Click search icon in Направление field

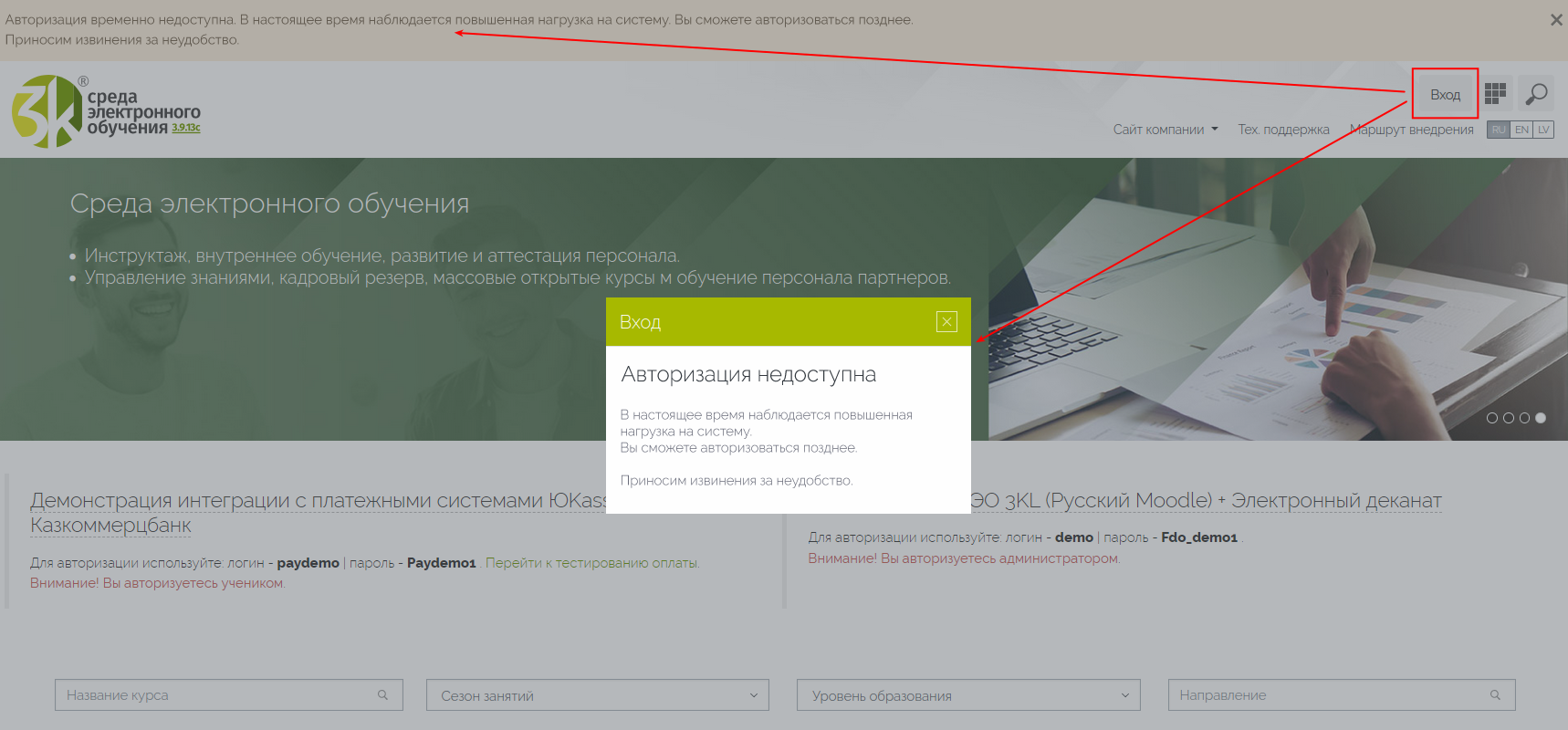1495,695
